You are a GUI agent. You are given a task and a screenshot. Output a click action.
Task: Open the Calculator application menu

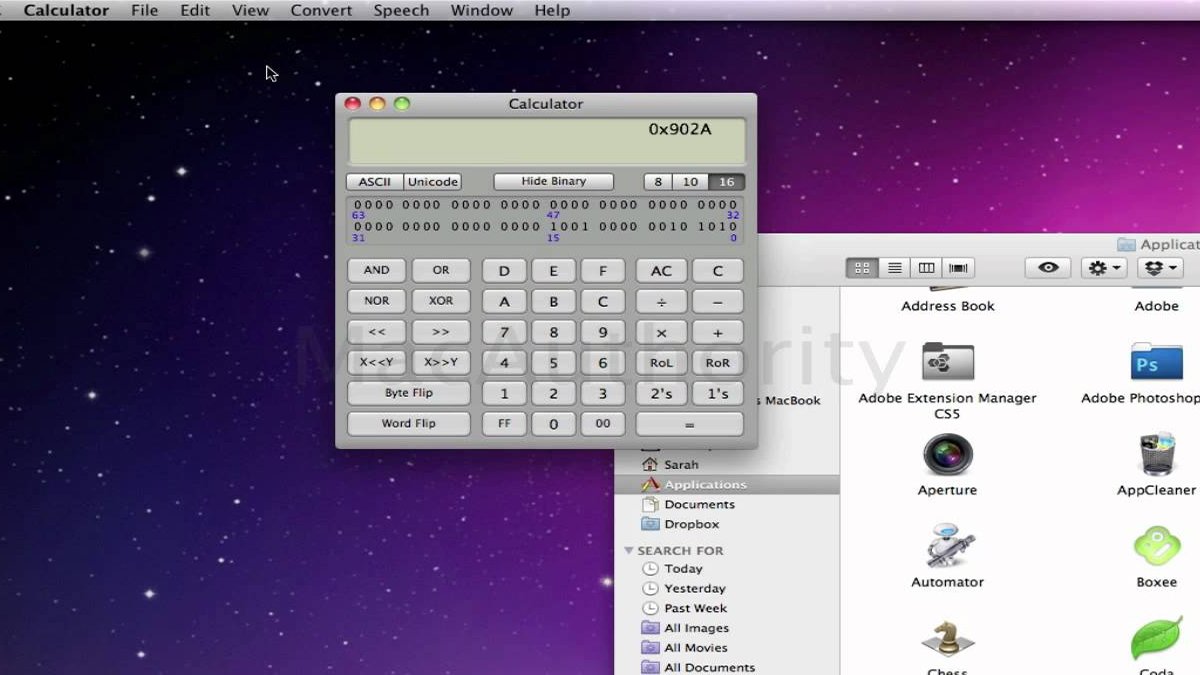[x=66, y=10]
